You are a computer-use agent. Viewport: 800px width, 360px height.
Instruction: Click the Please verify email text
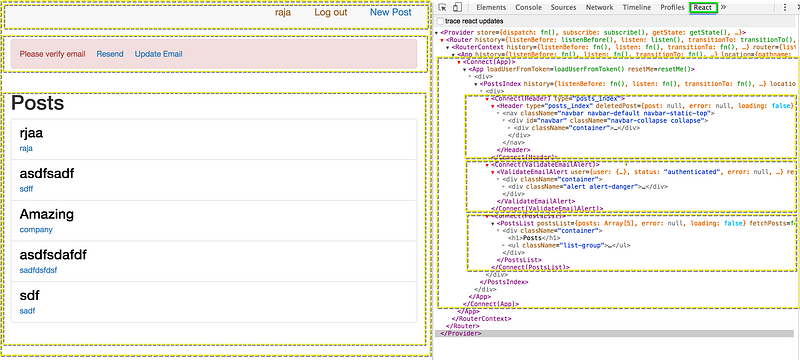click(53, 54)
